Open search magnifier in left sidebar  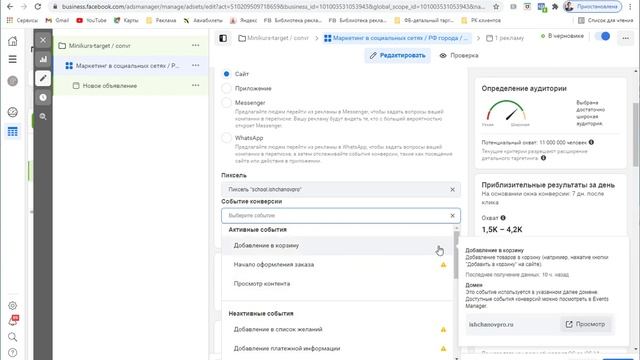[13, 337]
